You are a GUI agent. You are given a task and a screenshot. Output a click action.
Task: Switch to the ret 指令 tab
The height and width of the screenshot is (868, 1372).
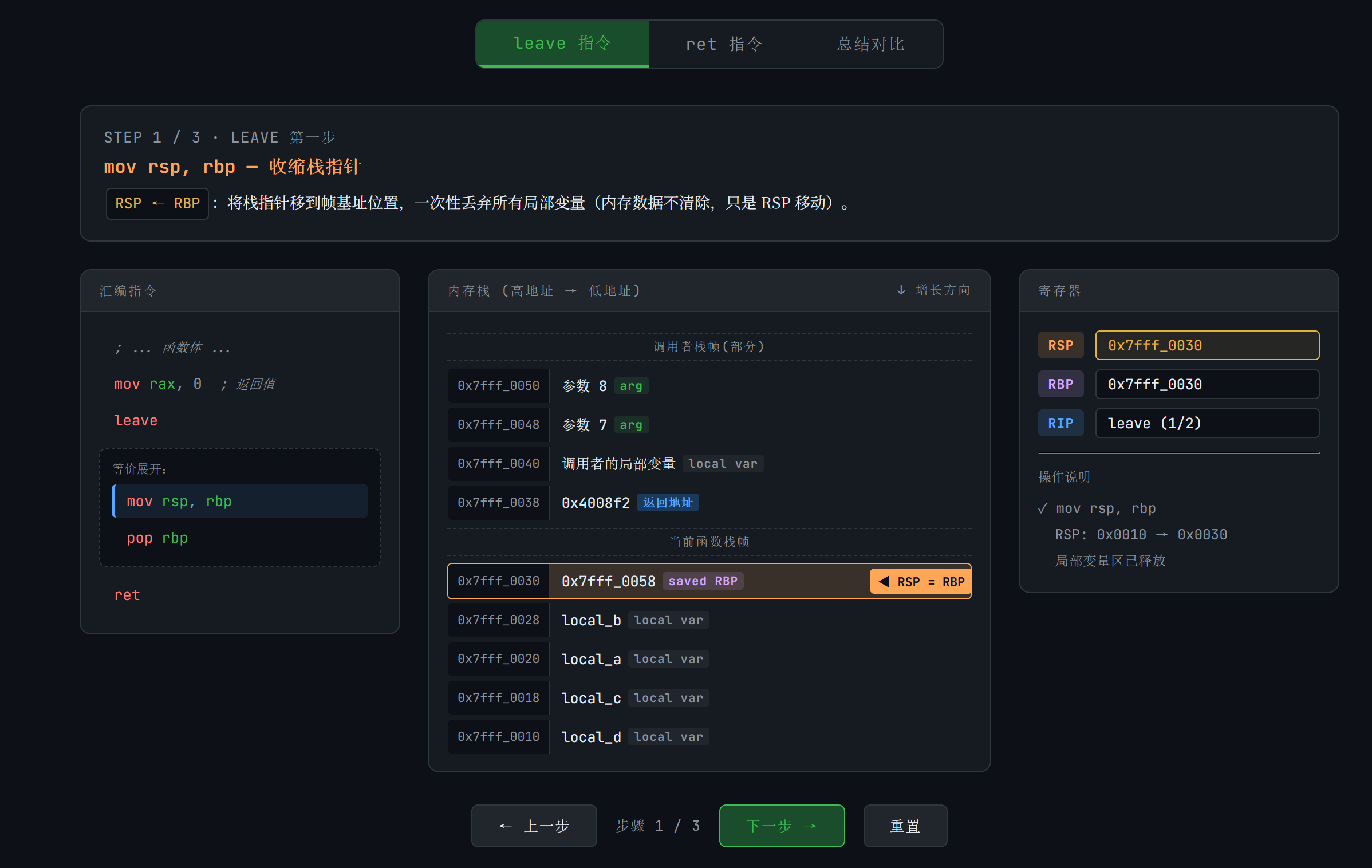(x=724, y=44)
